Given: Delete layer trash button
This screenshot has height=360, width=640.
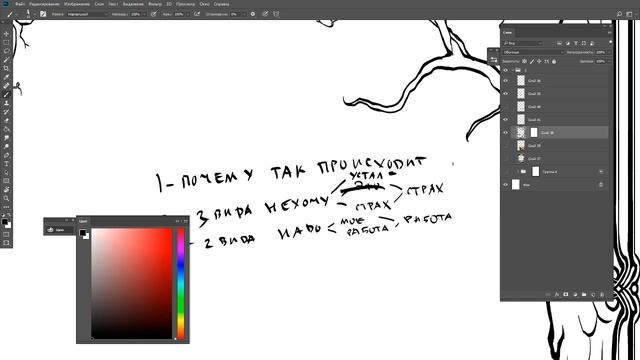Looking at the screenshot, I should [x=602, y=294].
